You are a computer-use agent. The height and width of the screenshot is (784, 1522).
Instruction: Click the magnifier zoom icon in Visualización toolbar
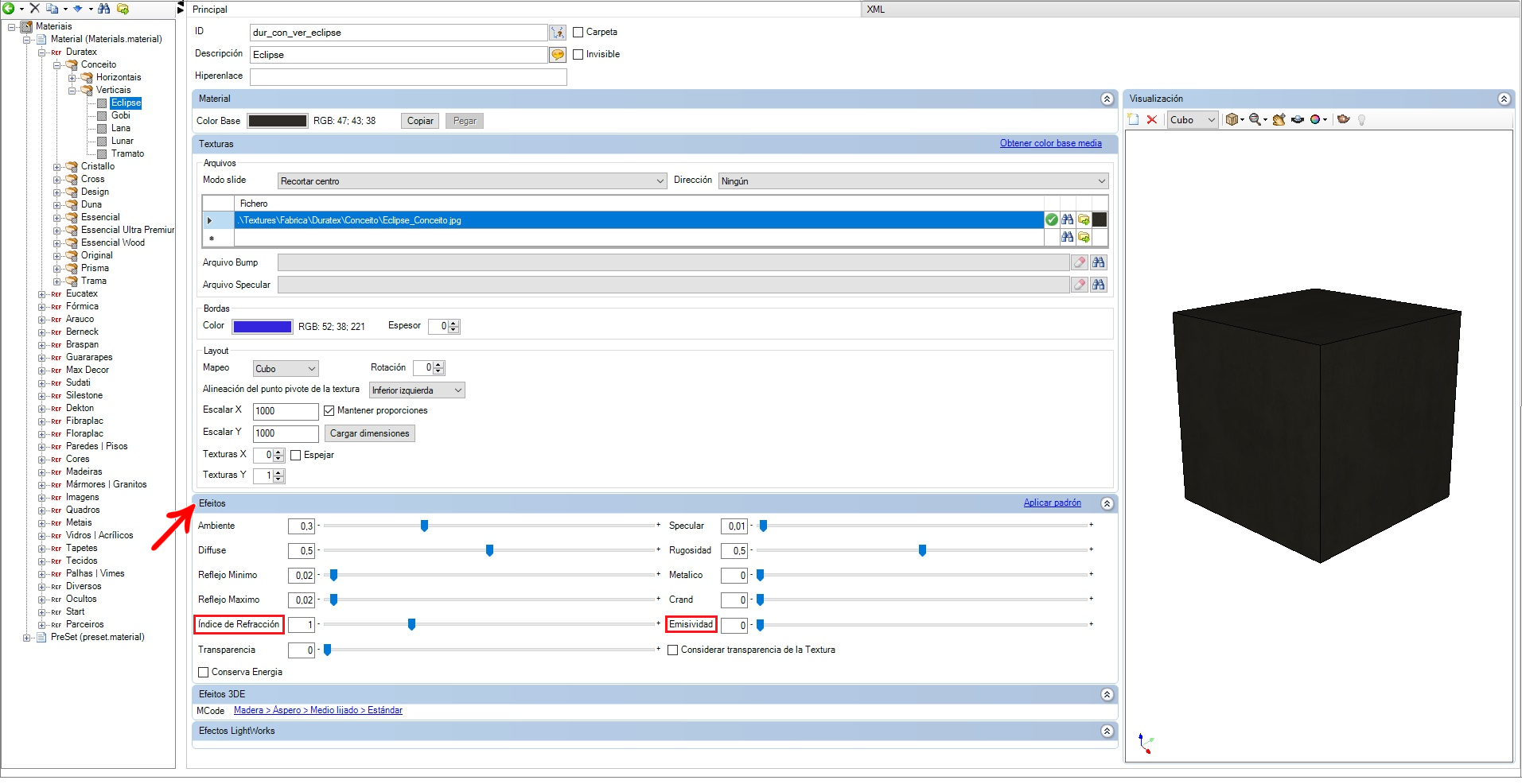pos(1255,120)
